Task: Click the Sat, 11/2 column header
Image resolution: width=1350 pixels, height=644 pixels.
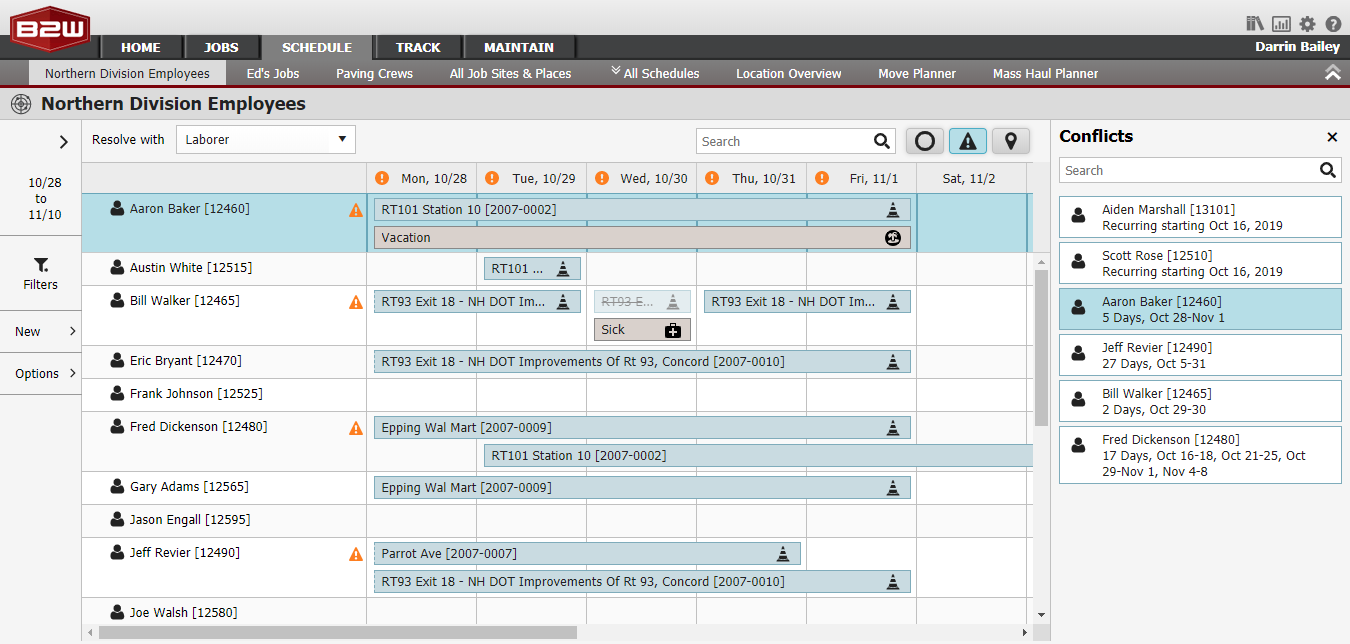Action: 971,178
